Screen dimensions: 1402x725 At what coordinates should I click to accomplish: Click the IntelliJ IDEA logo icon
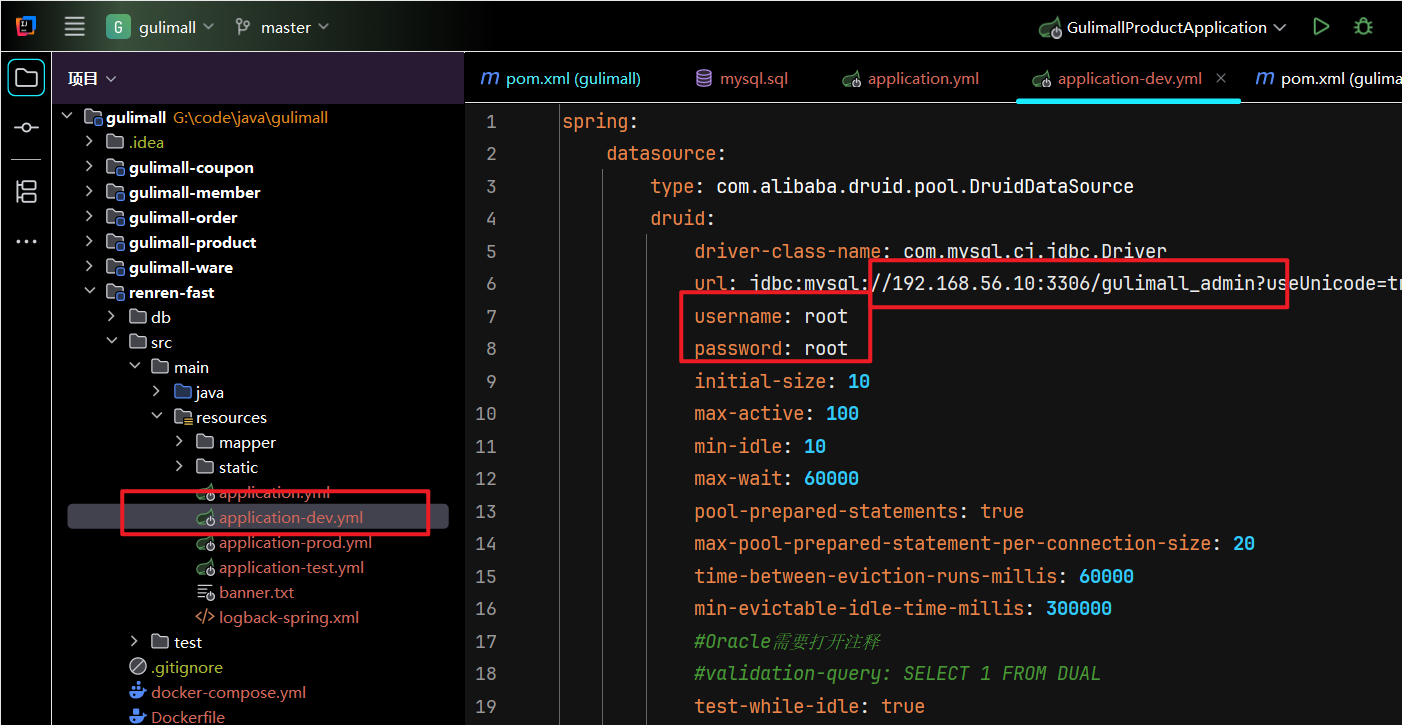(x=27, y=27)
